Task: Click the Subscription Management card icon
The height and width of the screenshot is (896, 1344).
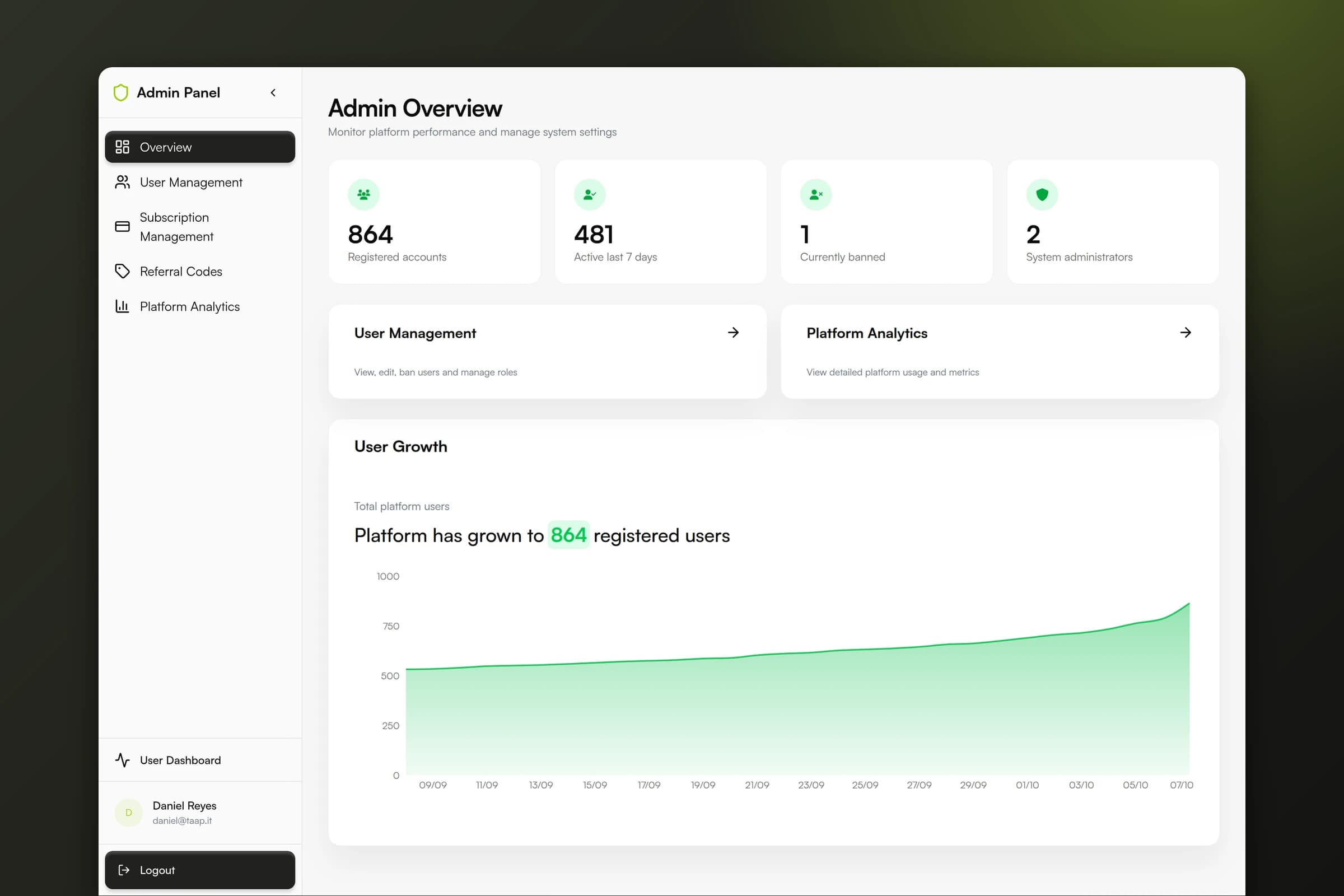Action: click(122, 227)
